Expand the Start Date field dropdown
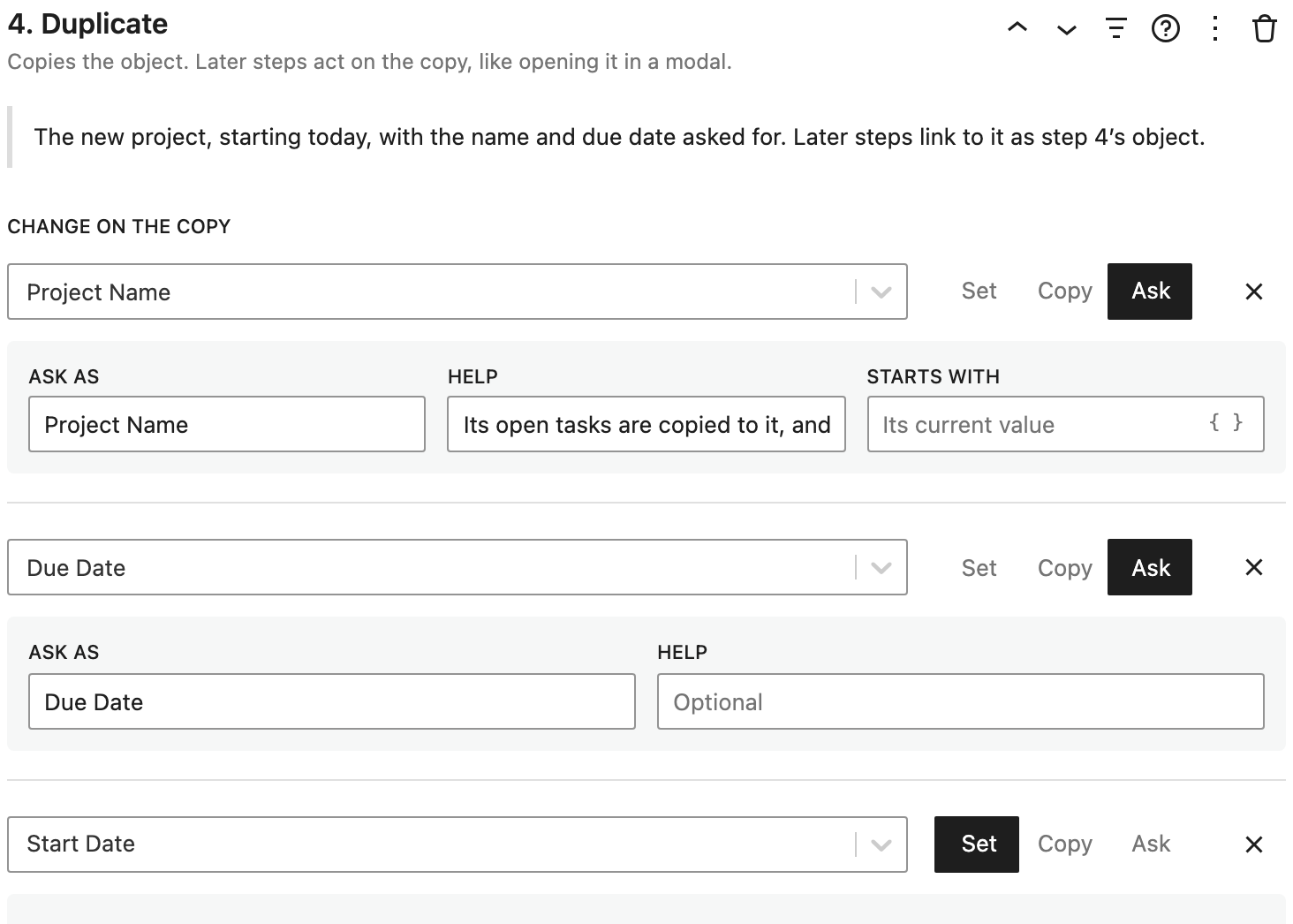Image resolution: width=1293 pixels, height=924 pixels. coord(881,845)
